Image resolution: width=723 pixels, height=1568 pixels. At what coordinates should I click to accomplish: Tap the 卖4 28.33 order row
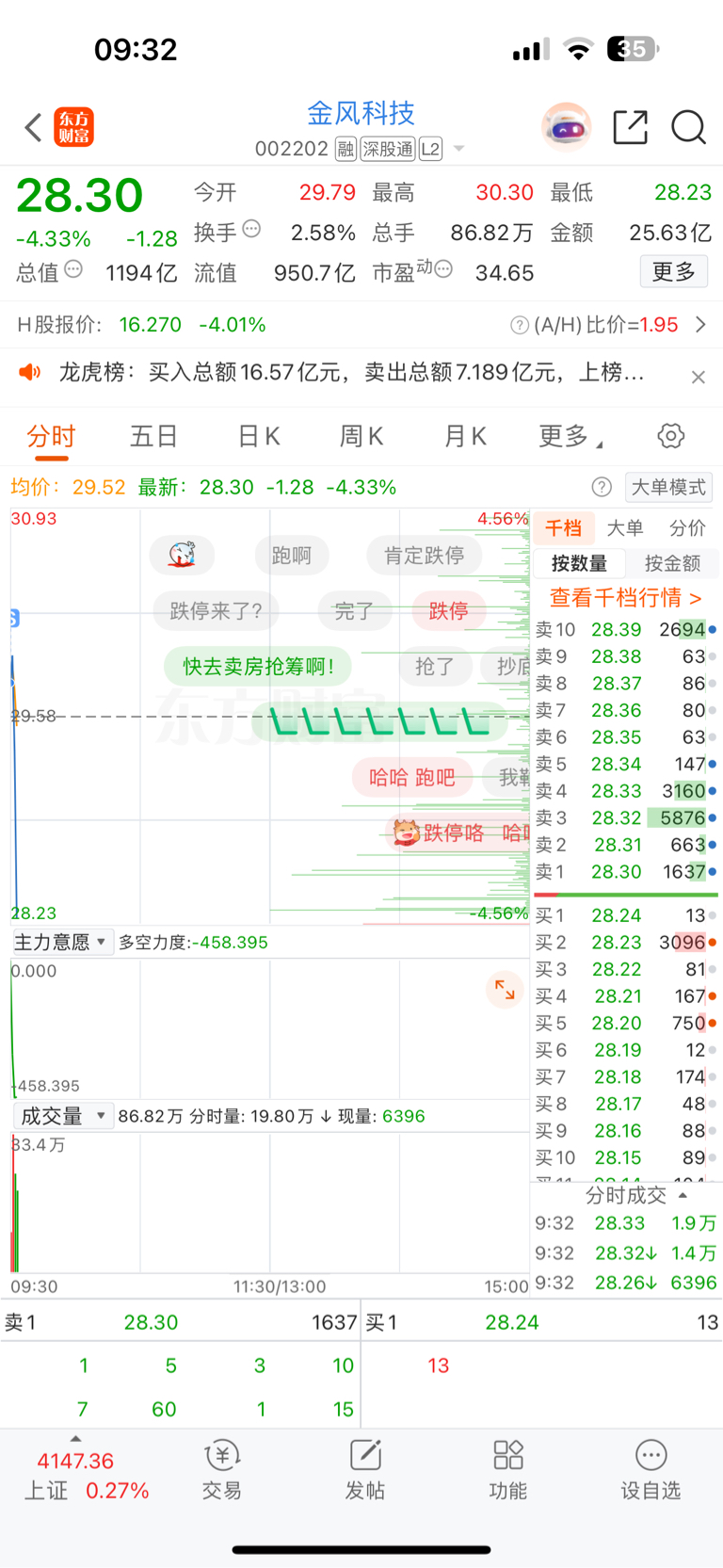(626, 791)
